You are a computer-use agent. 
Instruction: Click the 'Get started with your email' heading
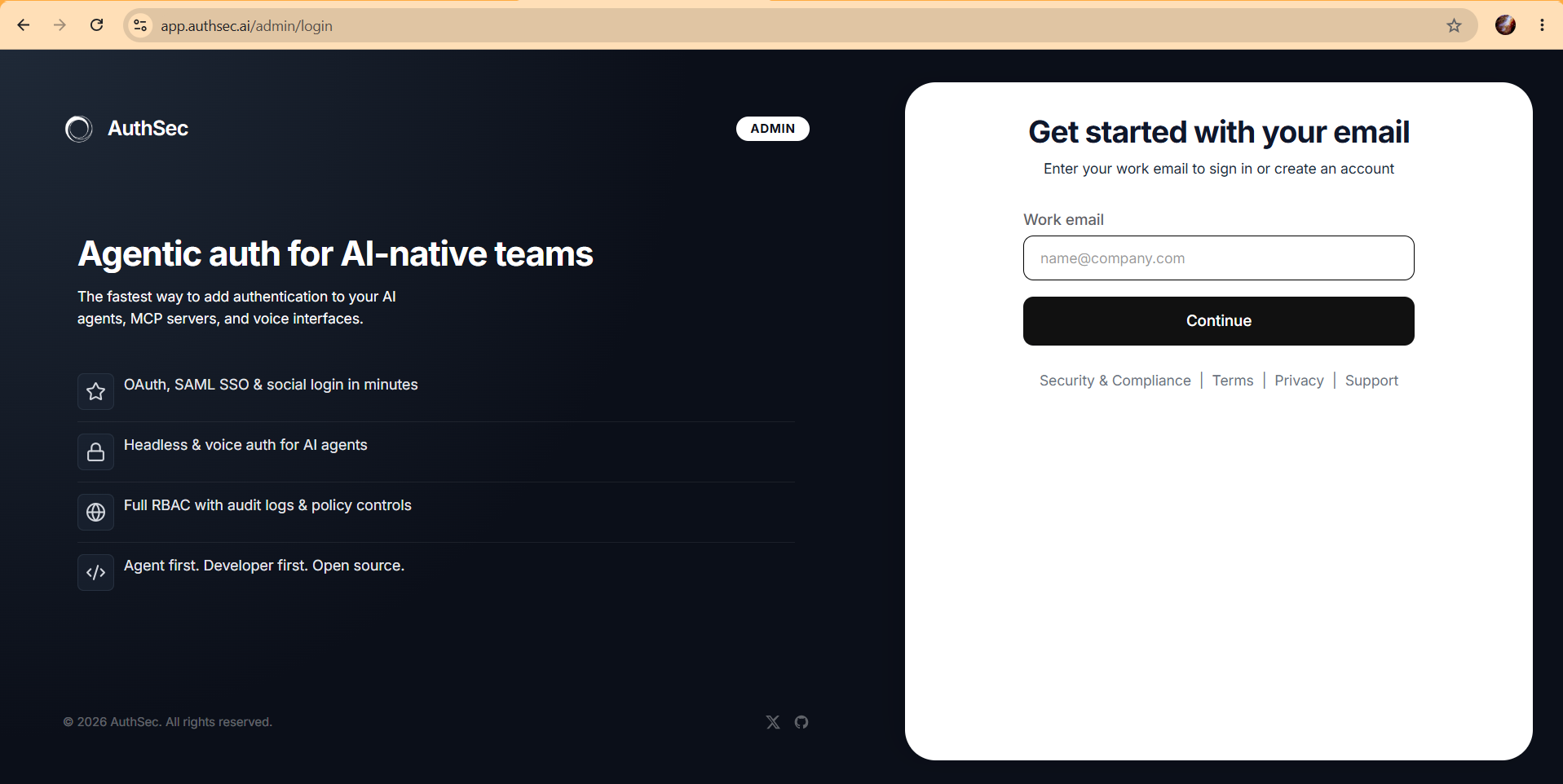point(1218,132)
